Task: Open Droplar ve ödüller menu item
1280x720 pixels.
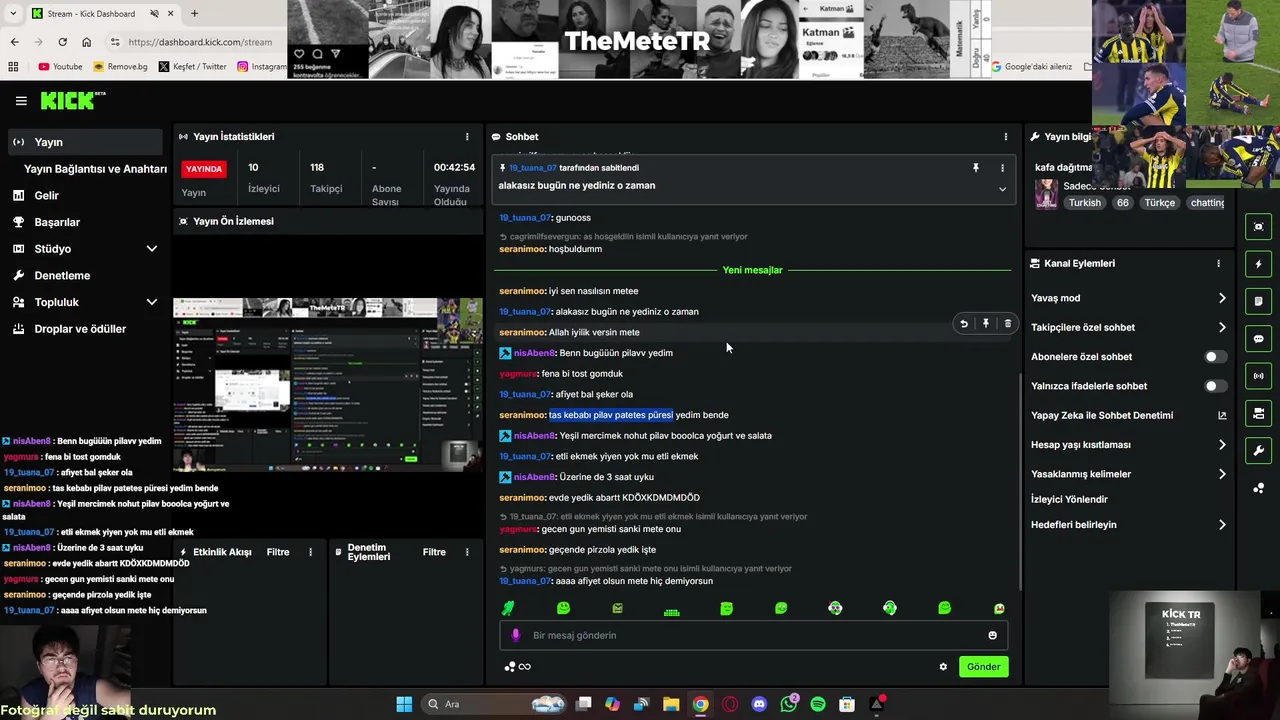Action: (84, 329)
